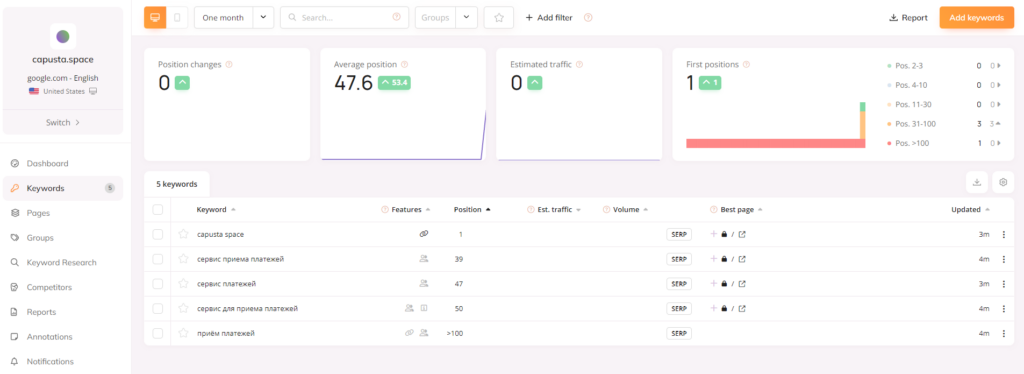The image size is (1024, 374).
Task: Check the приём платежей row checkbox
Action: click(157, 334)
